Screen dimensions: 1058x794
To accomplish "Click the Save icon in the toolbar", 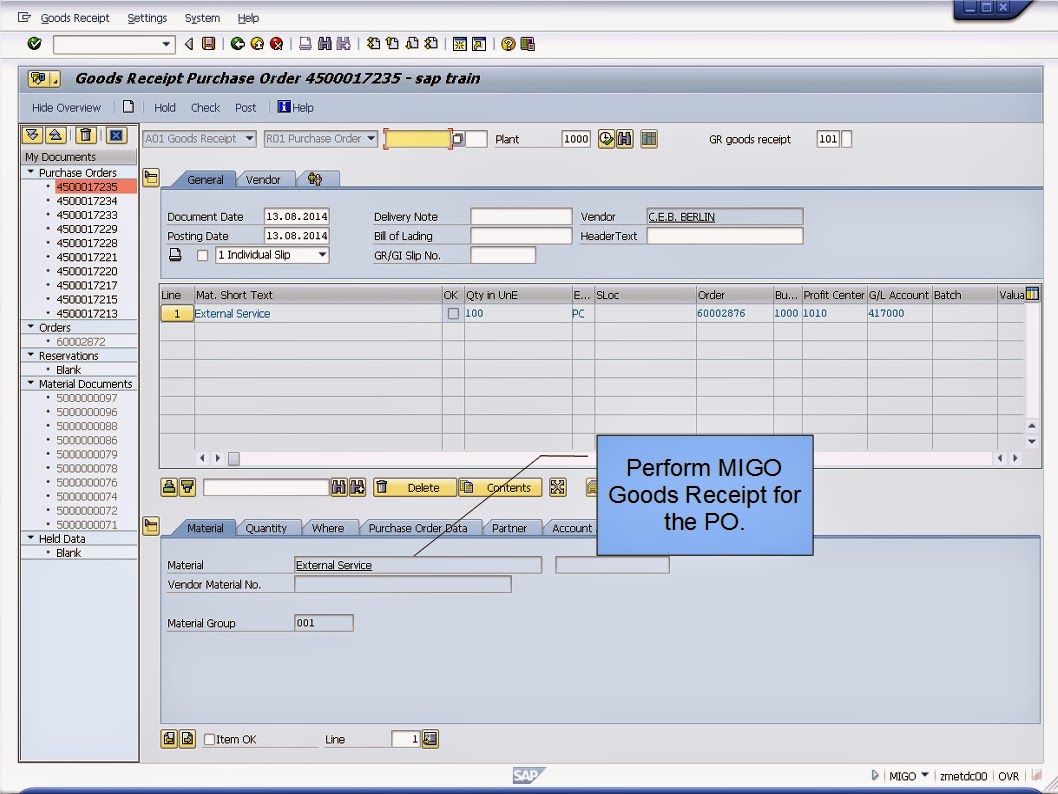I will click(209, 43).
